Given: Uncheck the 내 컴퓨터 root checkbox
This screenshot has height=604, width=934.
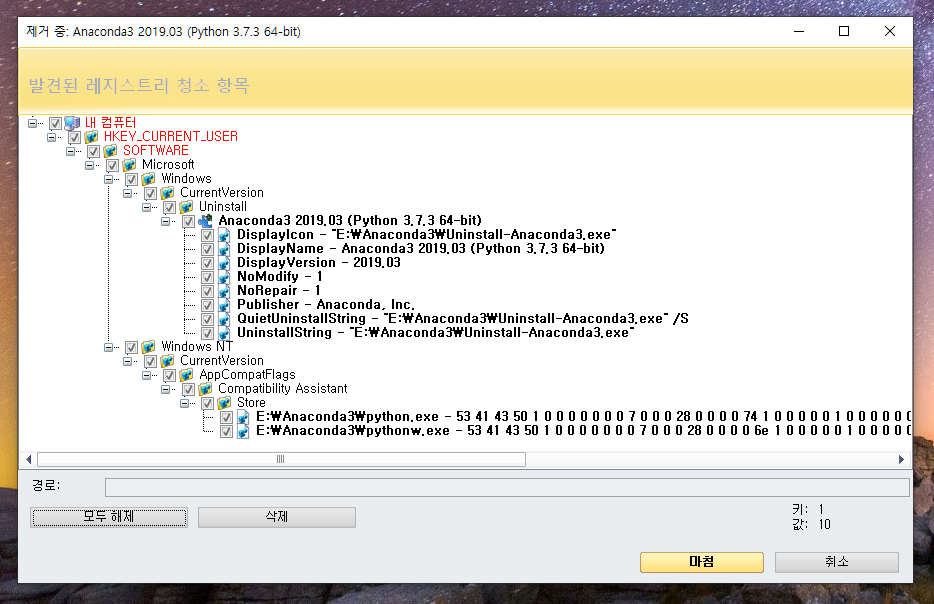Looking at the screenshot, I should pyautogui.click(x=55, y=123).
